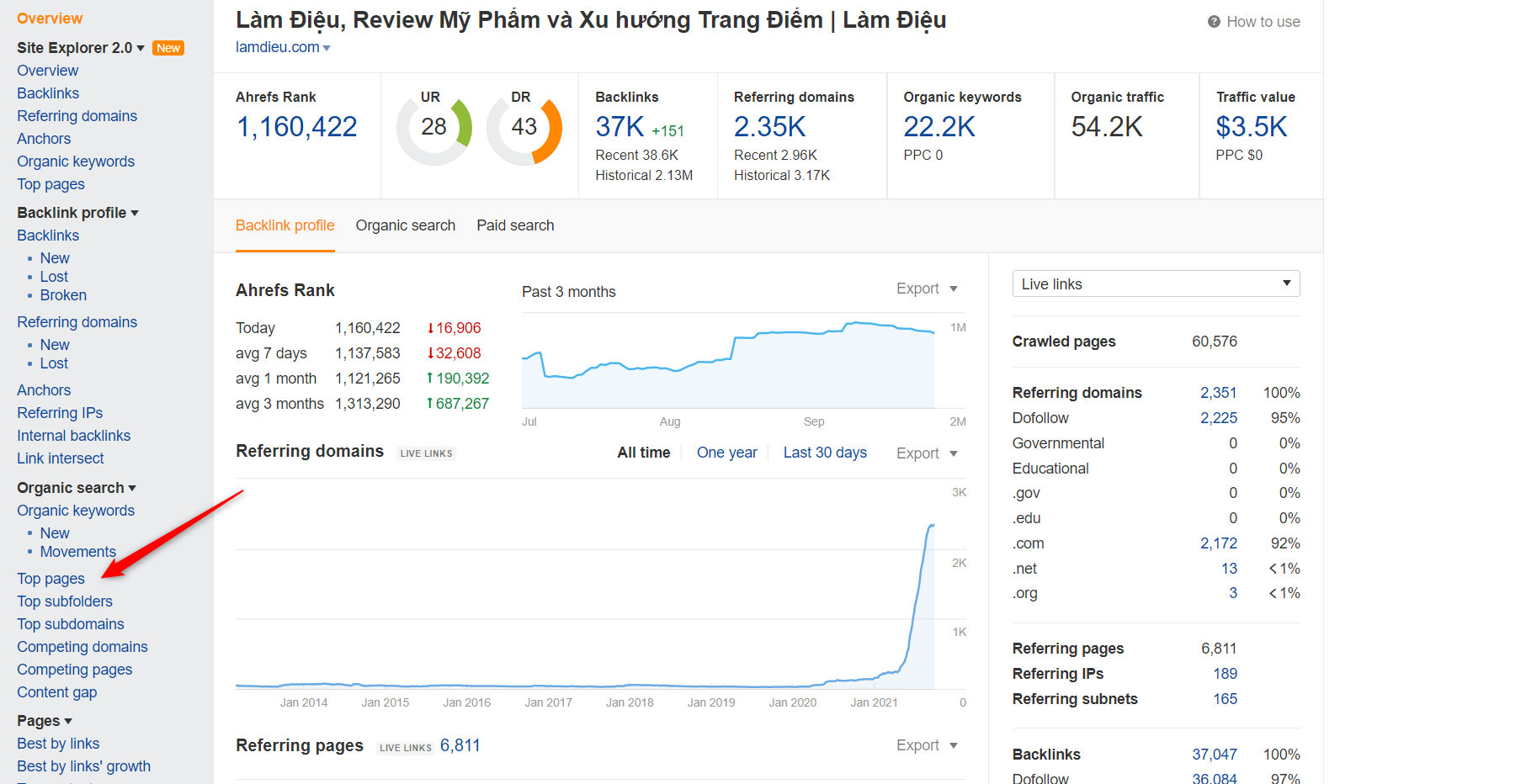Switch to the Organic search tab
The height and width of the screenshot is (784, 1526).
[x=406, y=225]
